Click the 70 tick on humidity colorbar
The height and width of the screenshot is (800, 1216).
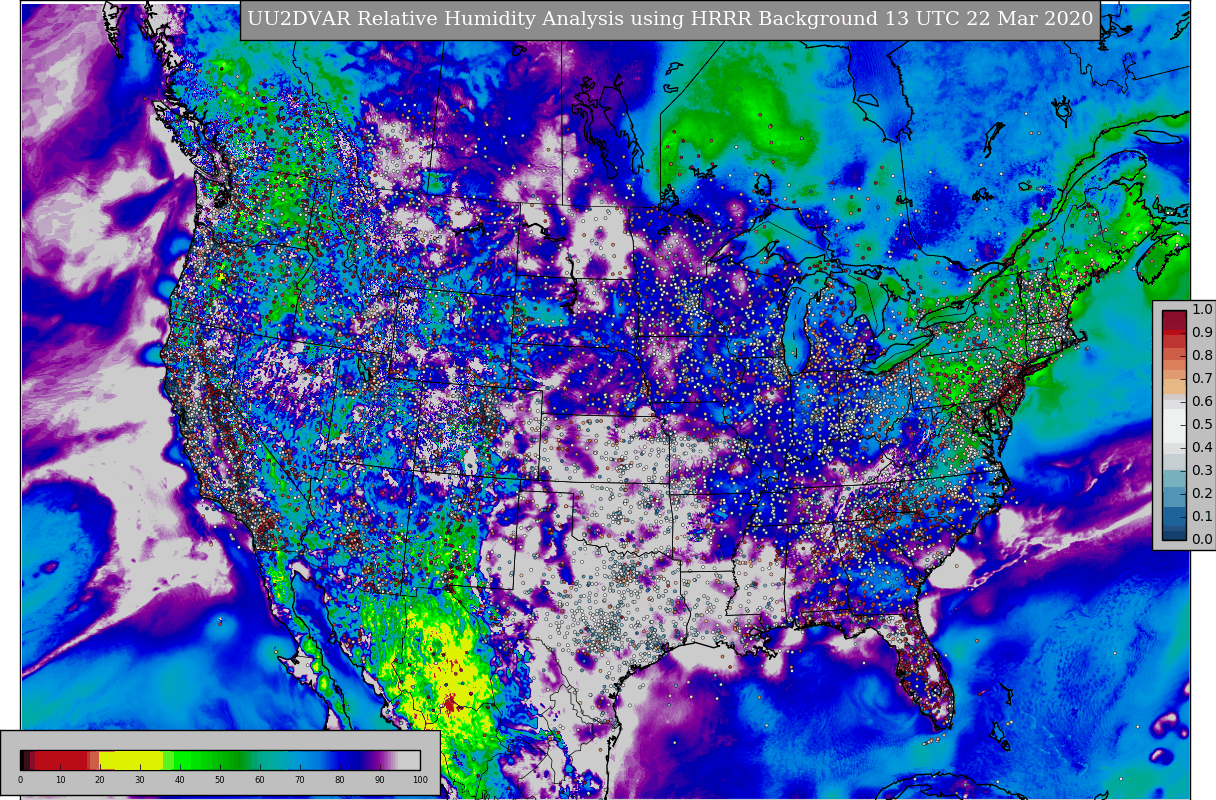pyautogui.click(x=300, y=780)
